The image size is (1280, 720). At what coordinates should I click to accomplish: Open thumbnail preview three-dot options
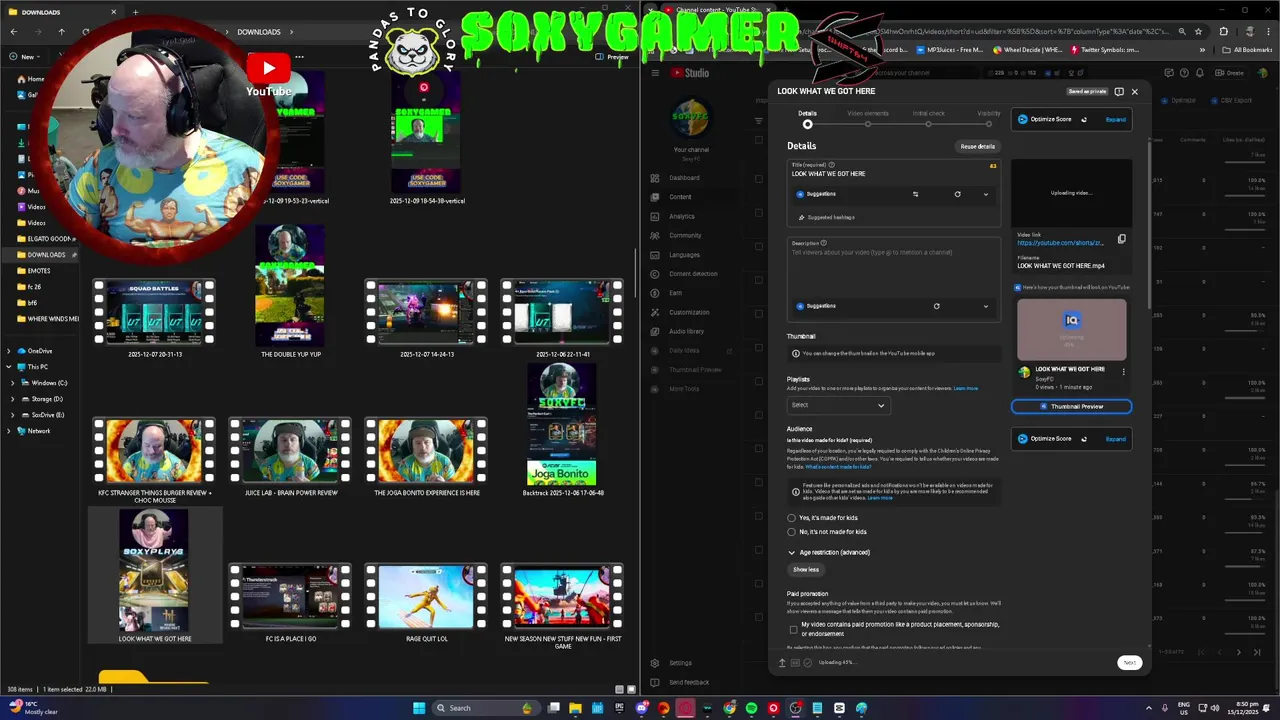click(x=1123, y=372)
